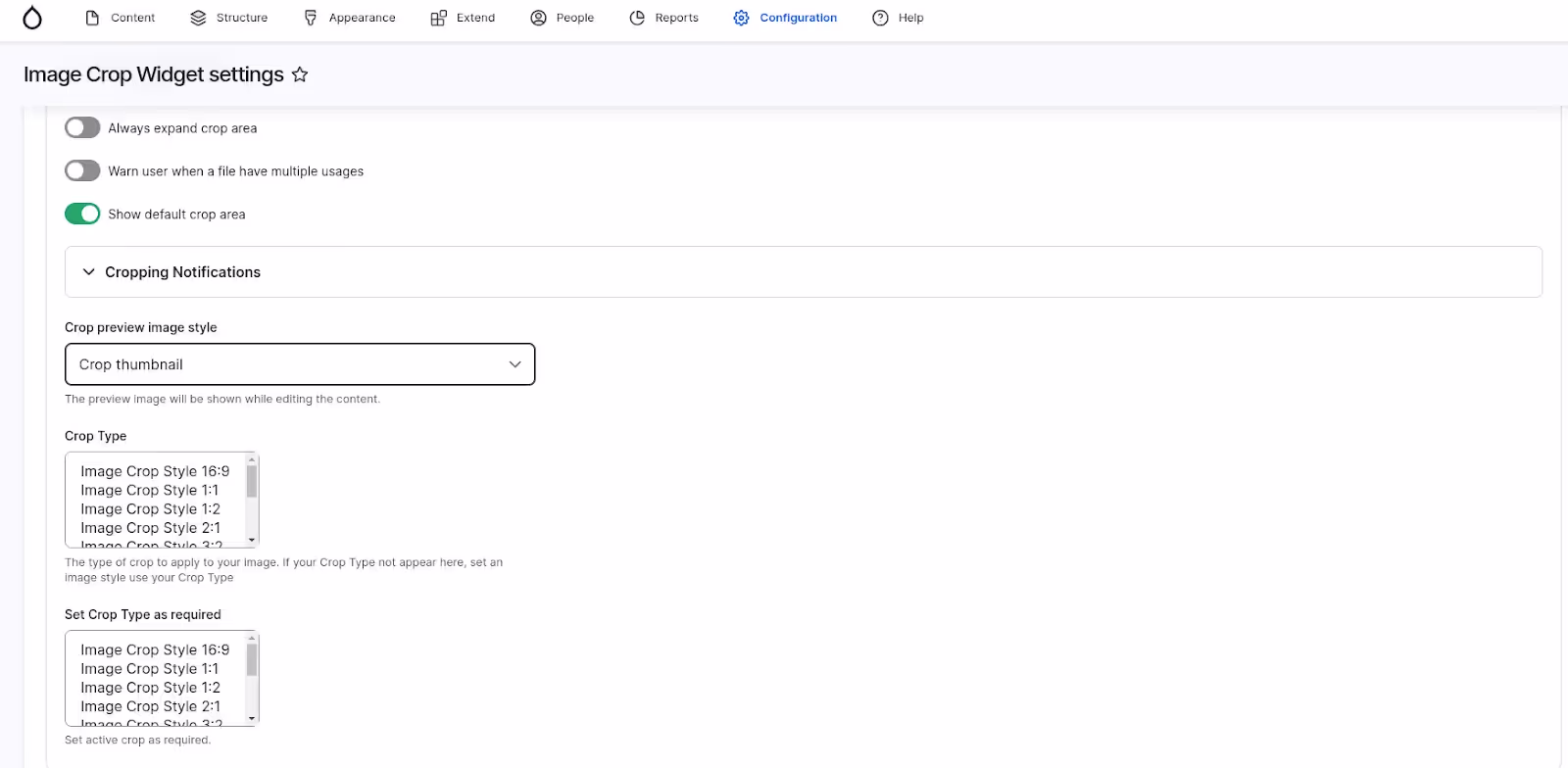The height and width of the screenshot is (768, 1568).
Task: Click the Configuration gear icon
Action: pos(741,18)
